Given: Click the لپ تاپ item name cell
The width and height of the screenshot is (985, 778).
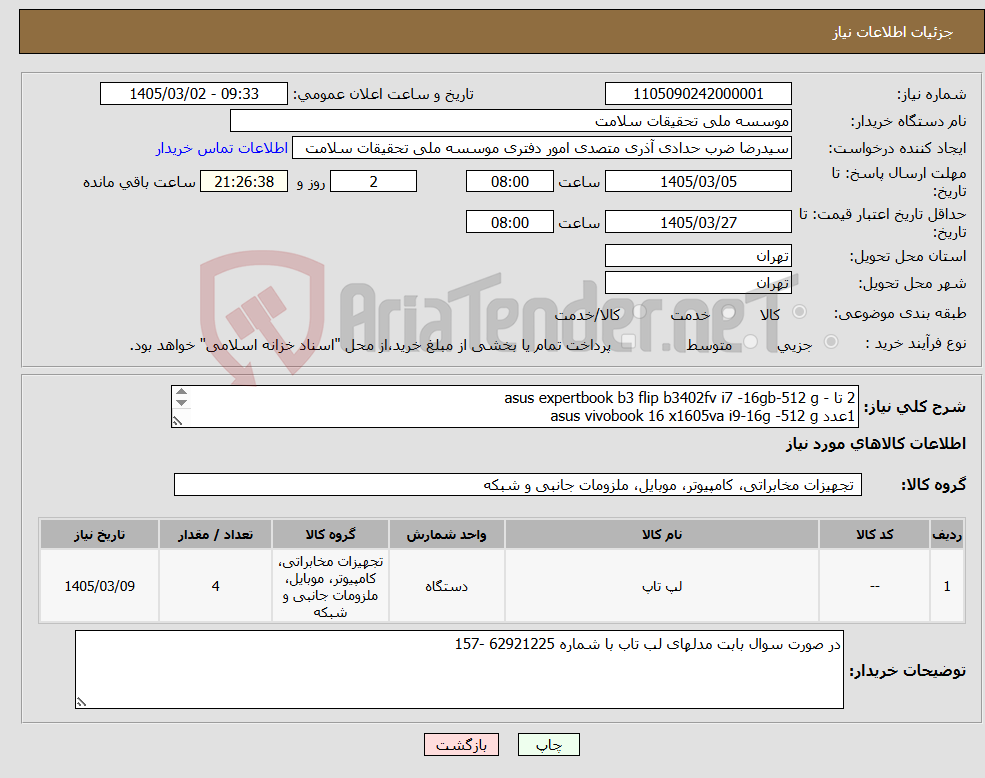Looking at the screenshot, I should (x=661, y=586).
